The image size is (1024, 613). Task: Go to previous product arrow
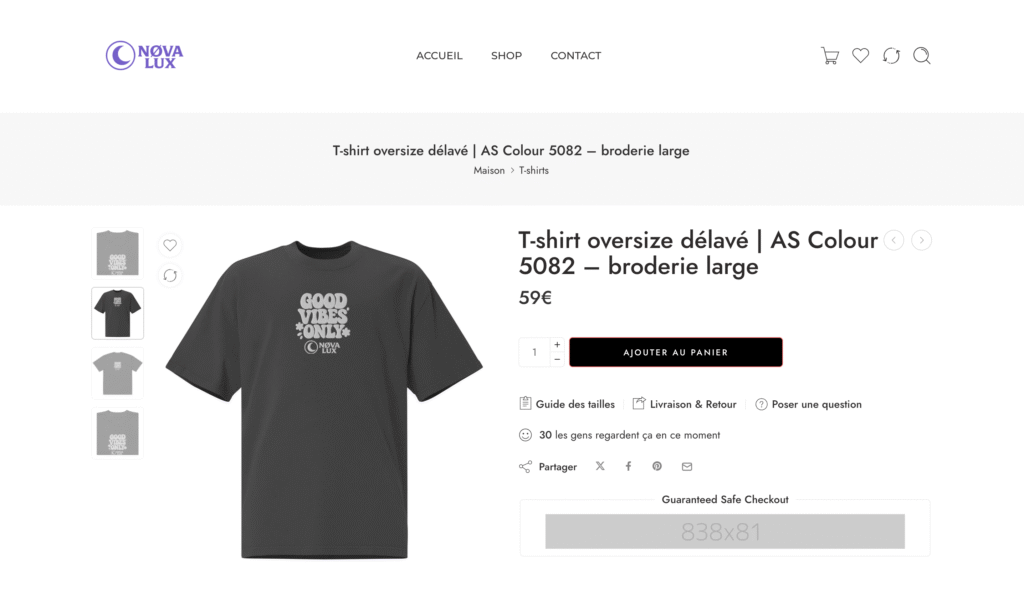click(893, 240)
